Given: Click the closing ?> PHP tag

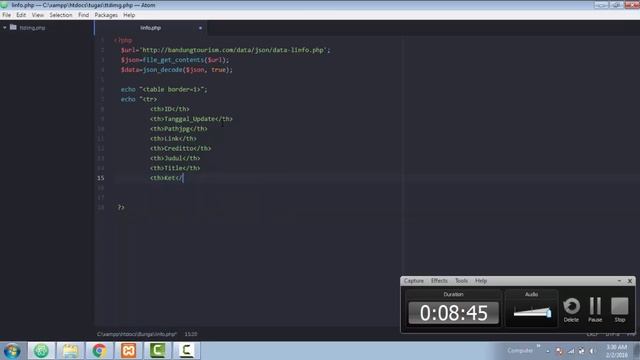Looking at the screenshot, I should coord(121,207).
